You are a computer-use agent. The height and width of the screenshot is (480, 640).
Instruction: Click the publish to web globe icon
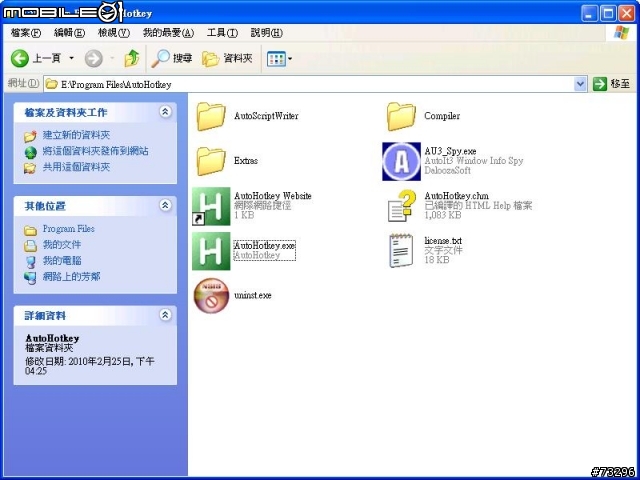pos(30,152)
